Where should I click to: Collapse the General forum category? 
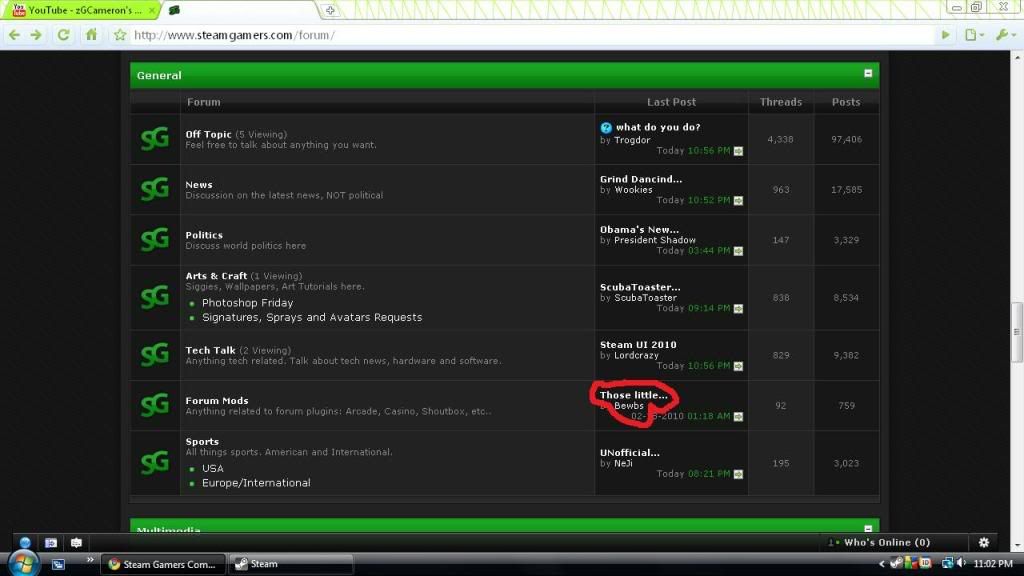[x=868, y=74]
